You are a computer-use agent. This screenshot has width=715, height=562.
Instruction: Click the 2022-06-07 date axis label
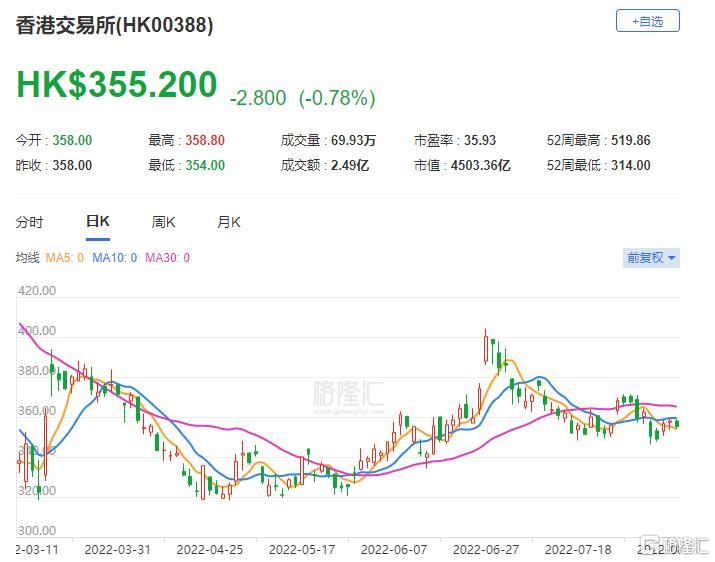[x=394, y=550]
